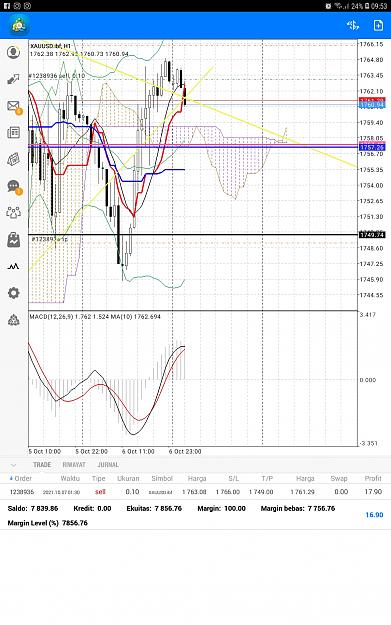The image size is (391, 625).
Task: Click the Margin Level (%) 7856.76 text
Action: 47,523
